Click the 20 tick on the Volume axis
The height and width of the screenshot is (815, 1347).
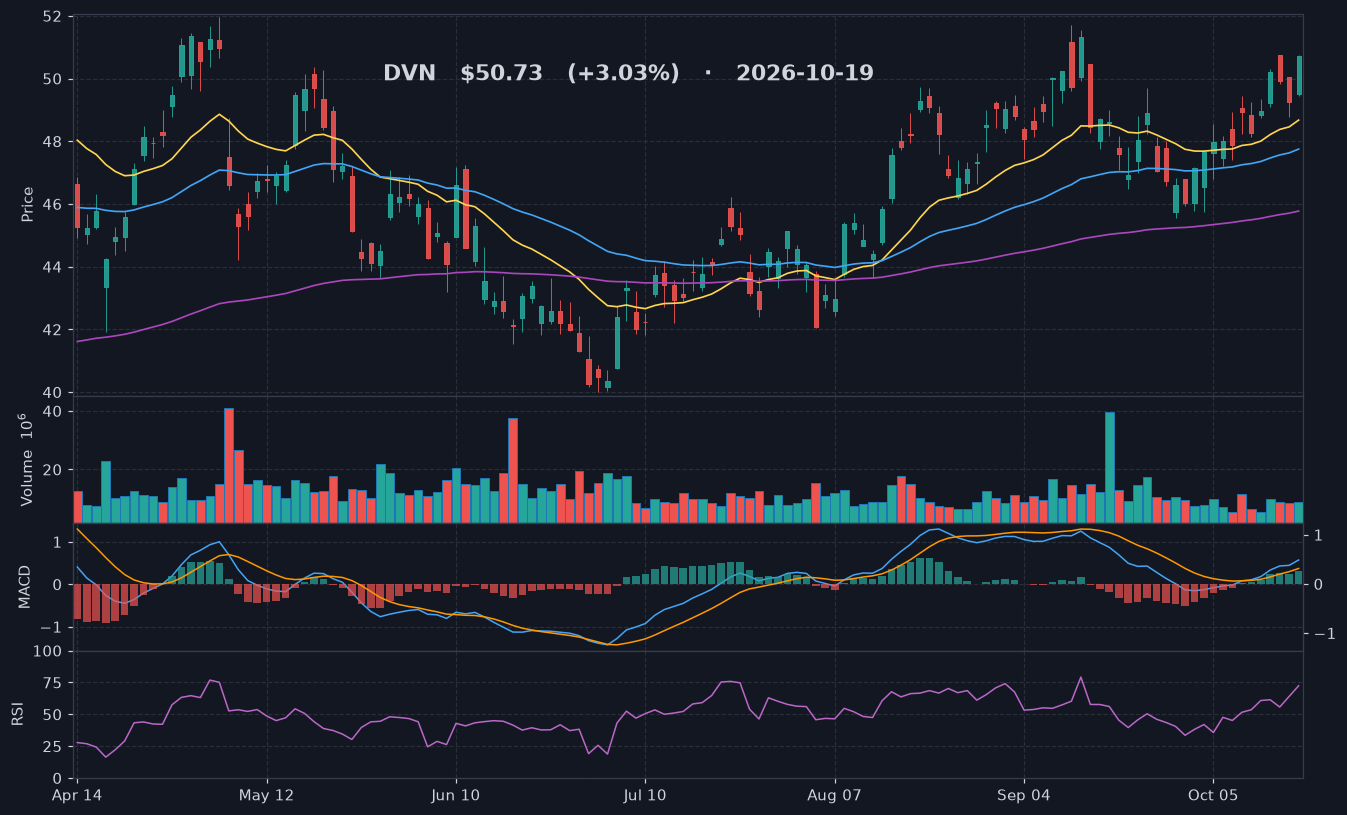53,470
